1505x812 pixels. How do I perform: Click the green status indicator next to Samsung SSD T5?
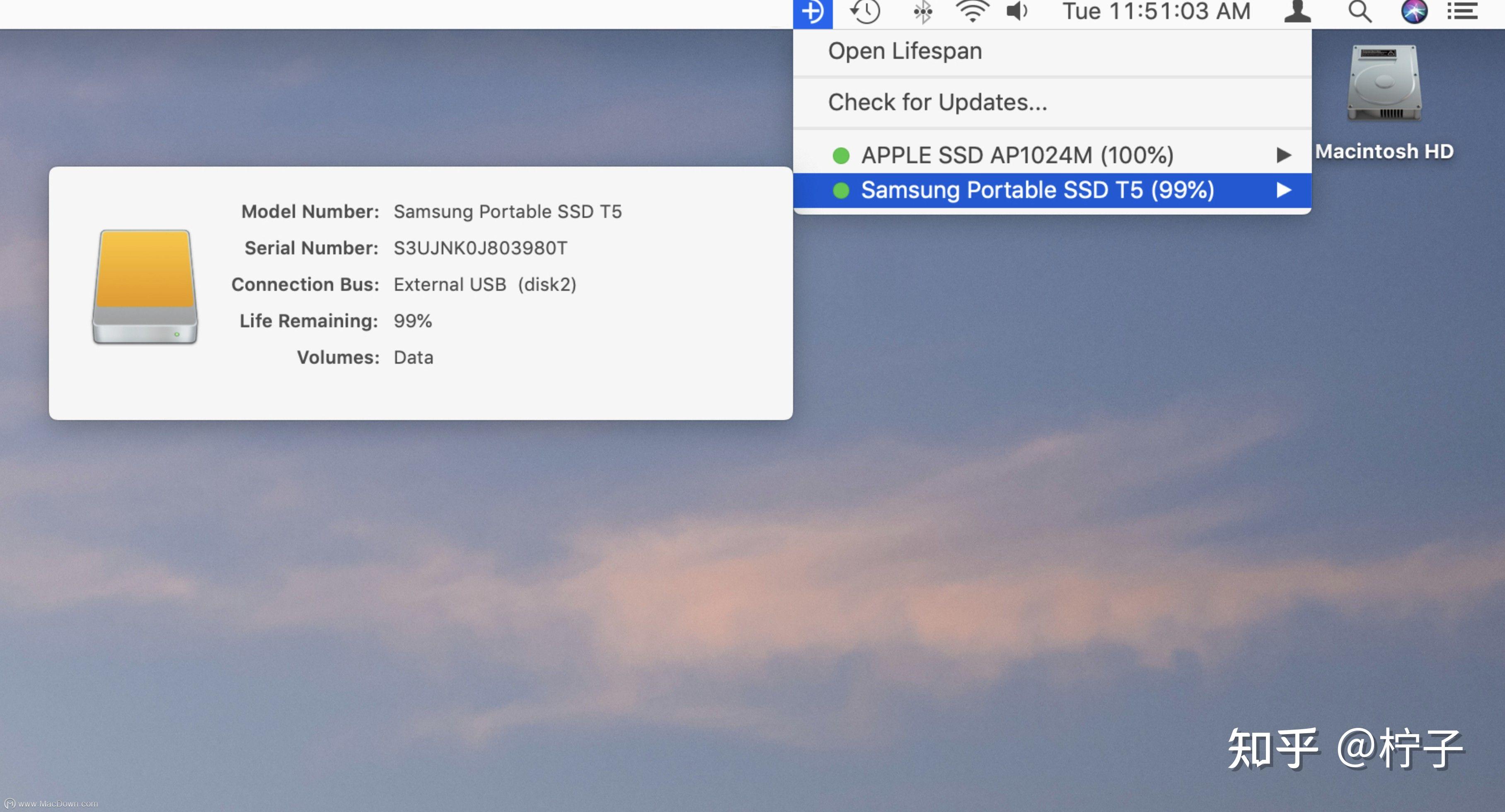pyautogui.click(x=841, y=190)
